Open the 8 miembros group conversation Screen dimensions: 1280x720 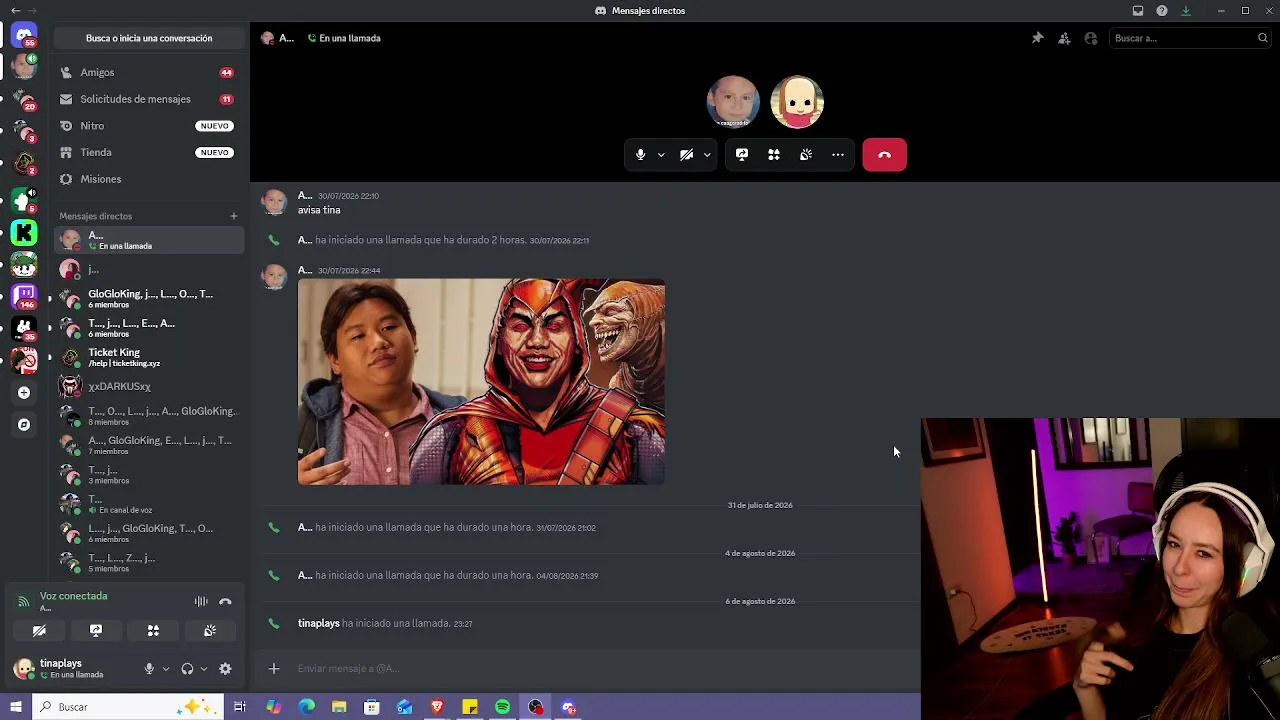coord(149,415)
